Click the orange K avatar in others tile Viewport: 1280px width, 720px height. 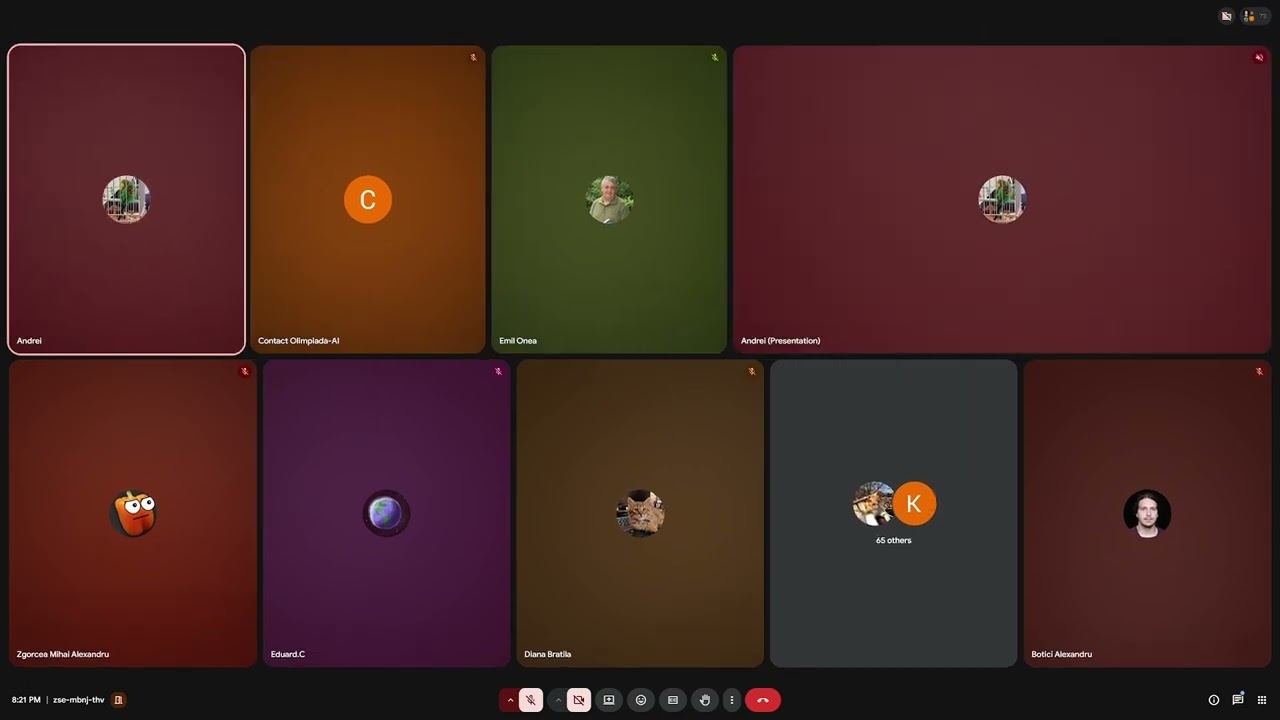(x=914, y=504)
